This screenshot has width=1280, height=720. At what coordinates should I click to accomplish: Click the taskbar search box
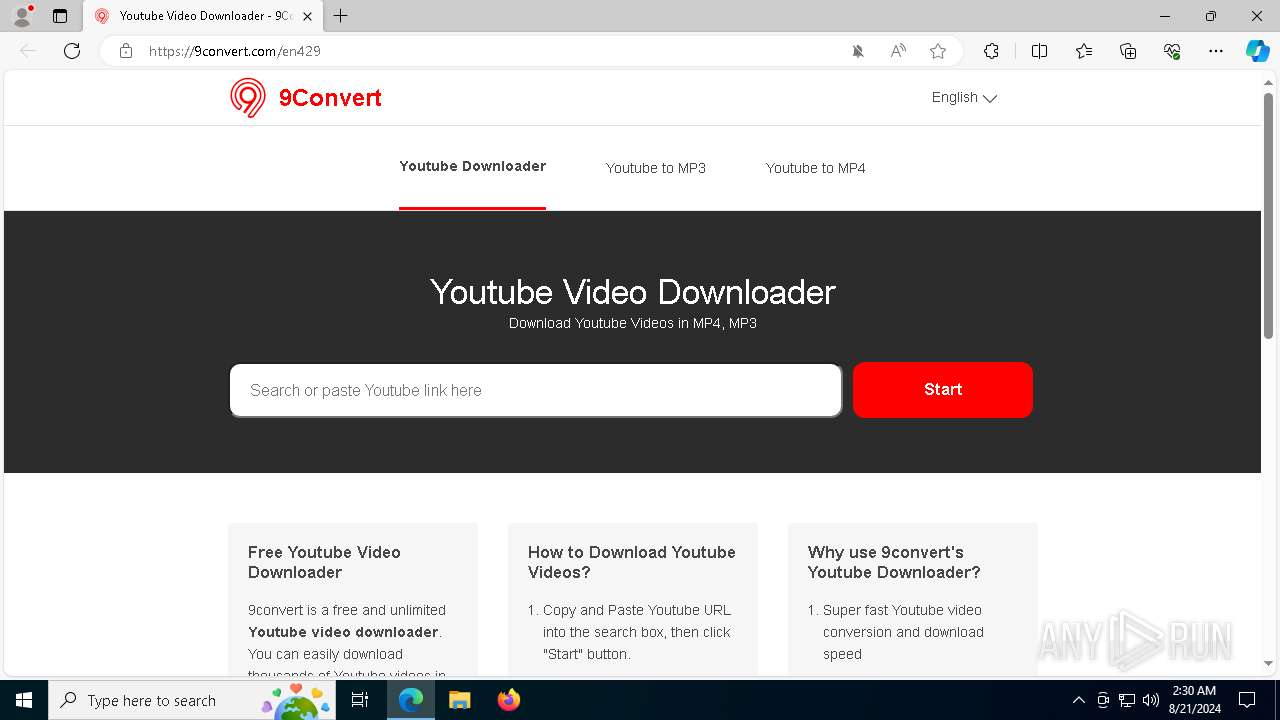(192, 700)
